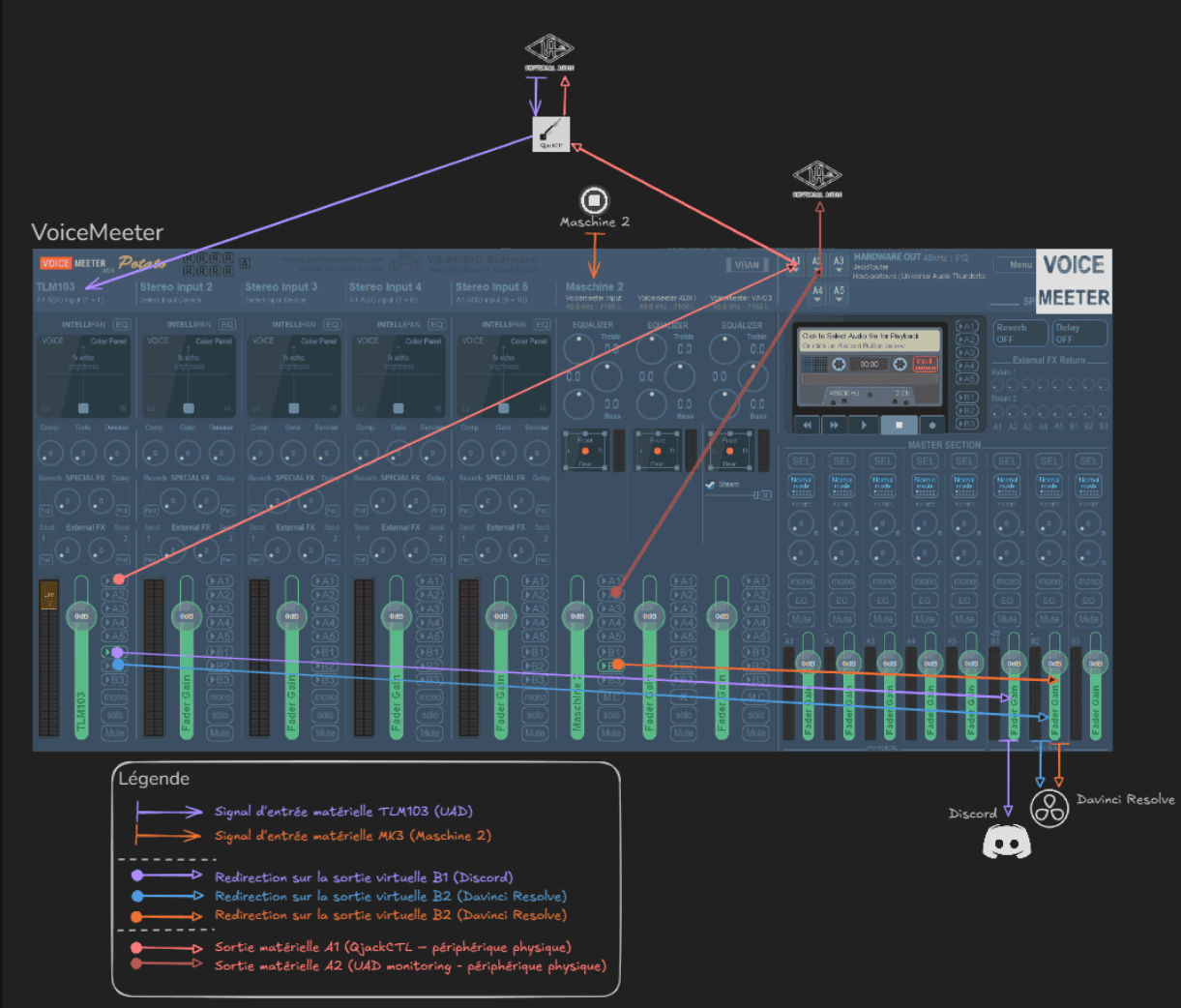Click the Maschine 2 green fader knob
Viewport: 1181px width, 1008px height.
coord(577,616)
